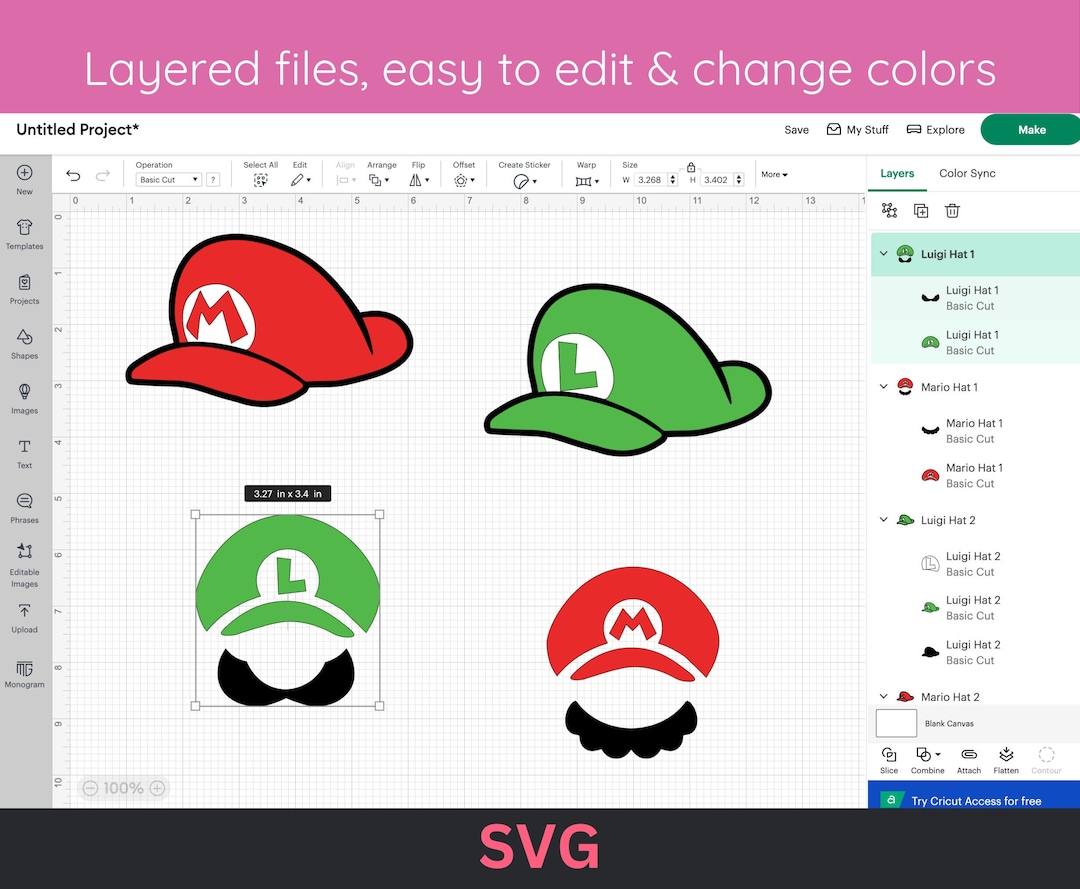
Task: Click the green Make button
Action: click(1031, 129)
